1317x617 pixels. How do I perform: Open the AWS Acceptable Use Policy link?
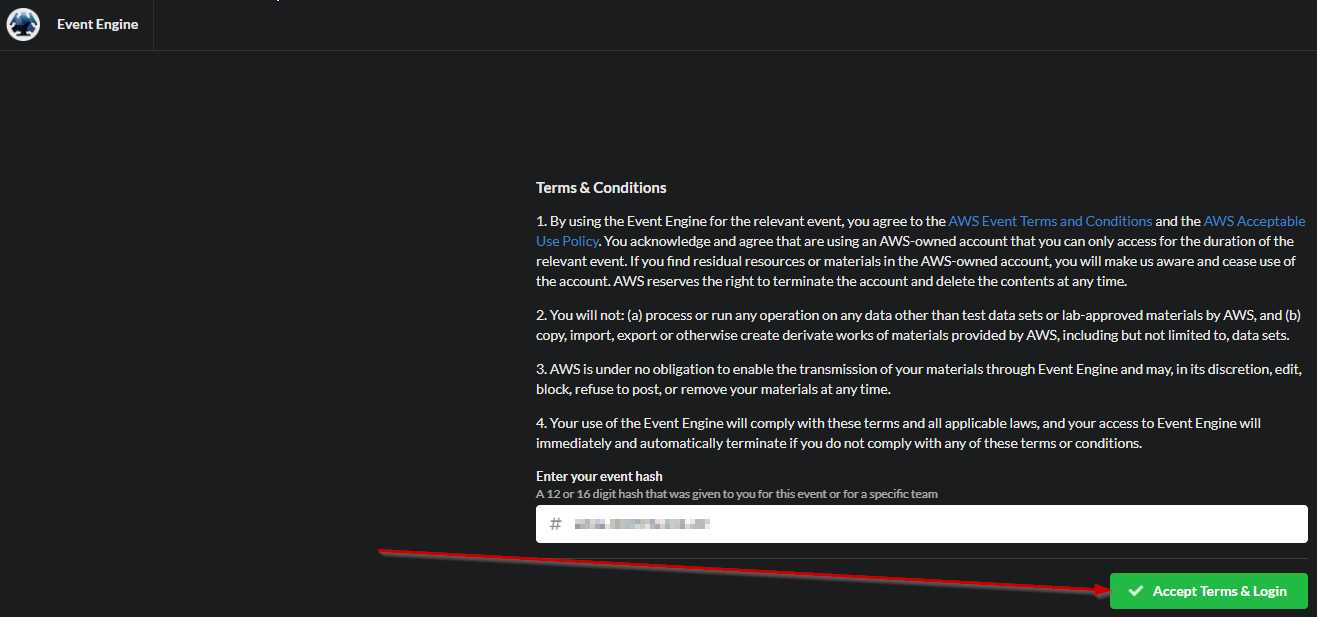[x=1254, y=221]
